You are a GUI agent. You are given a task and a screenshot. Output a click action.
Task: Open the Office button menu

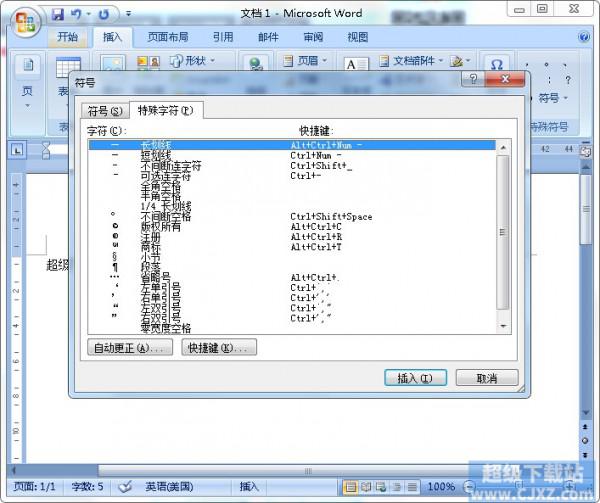[x=25, y=22]
